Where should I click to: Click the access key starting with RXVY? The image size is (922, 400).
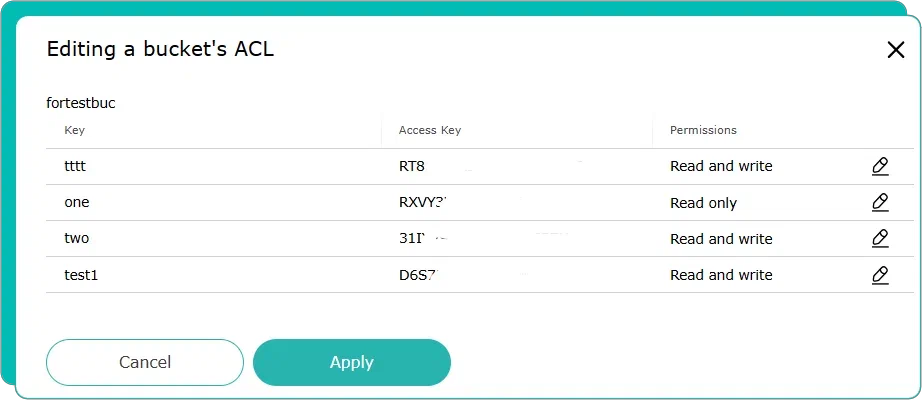coord(422,202)
